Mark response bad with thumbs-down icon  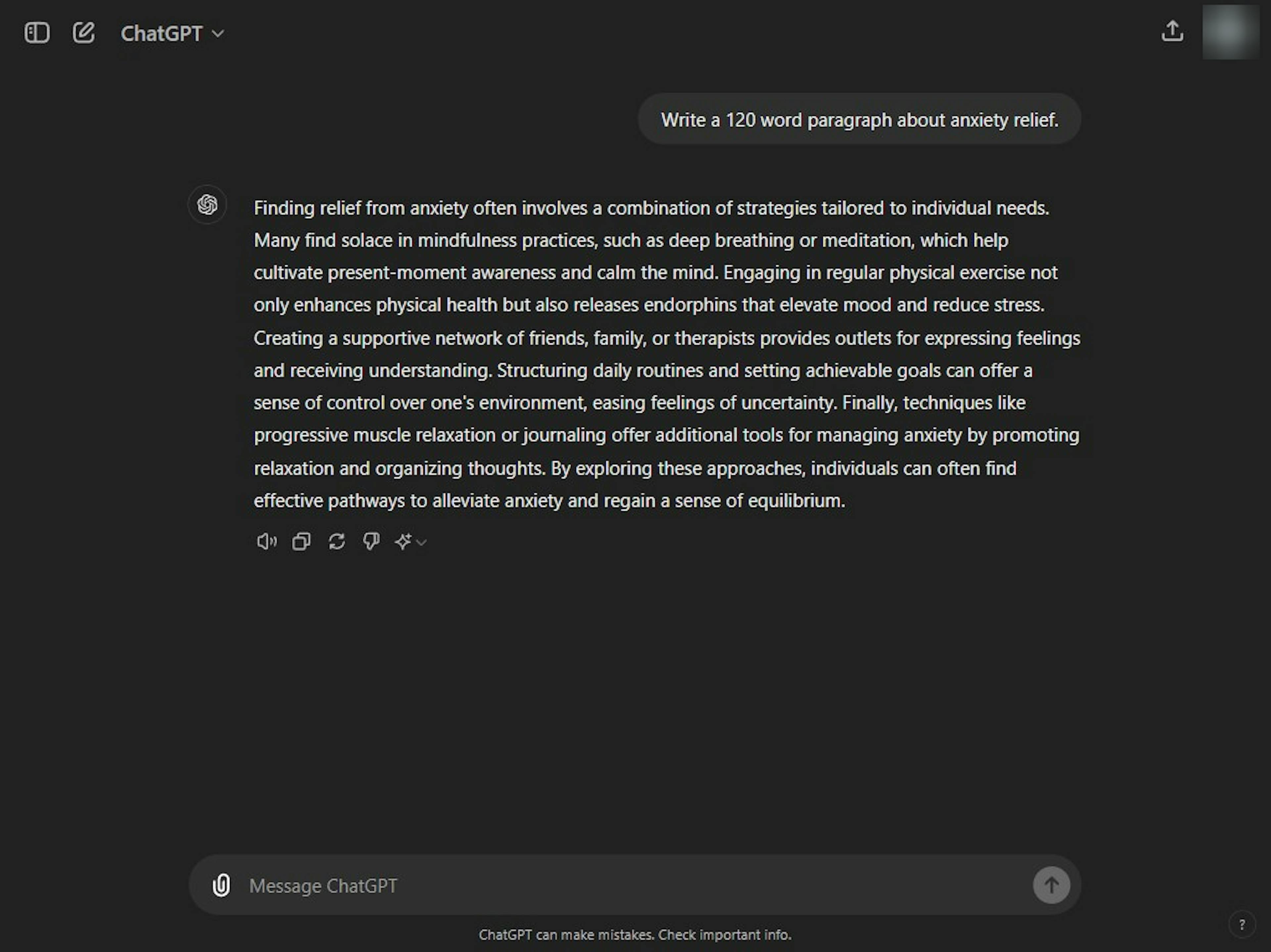[371, 541]
